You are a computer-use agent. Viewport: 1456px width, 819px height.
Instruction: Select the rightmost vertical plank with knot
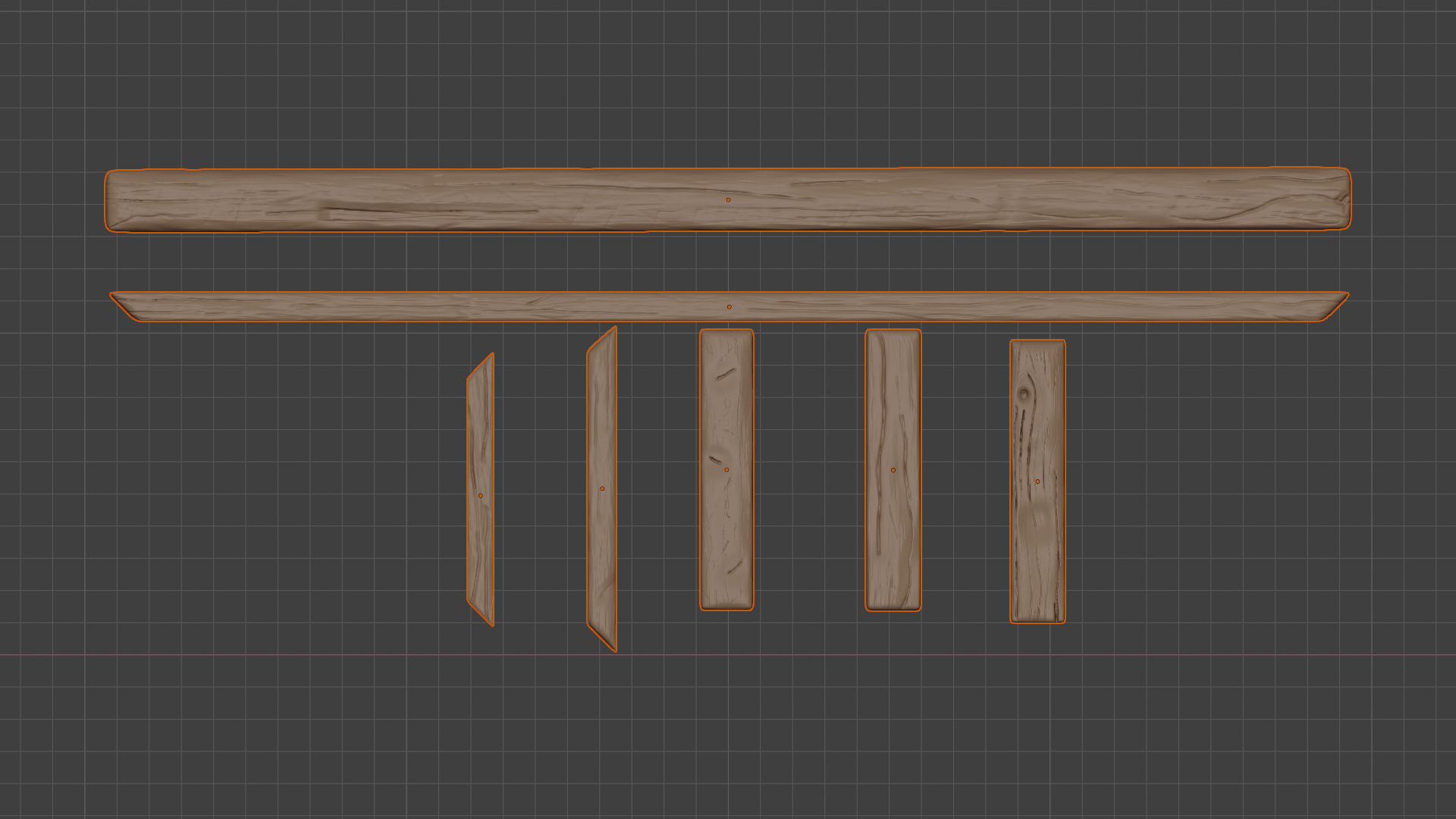click(x=1037, y=546)
